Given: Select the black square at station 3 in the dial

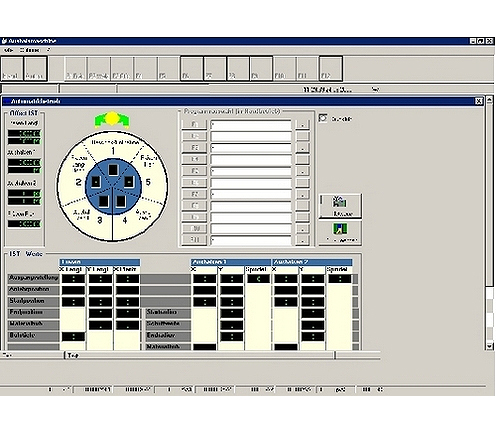Looking at the screenshot, I should [104, 201].
